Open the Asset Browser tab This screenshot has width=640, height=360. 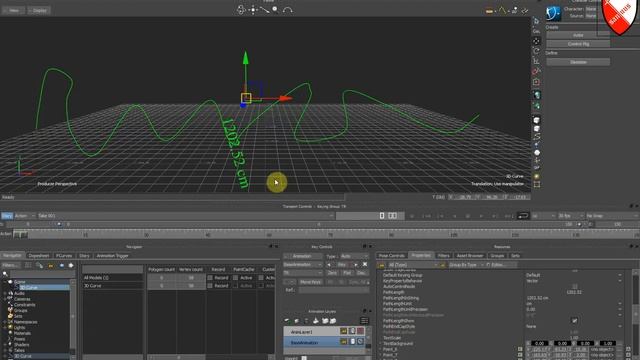[470, 256]
